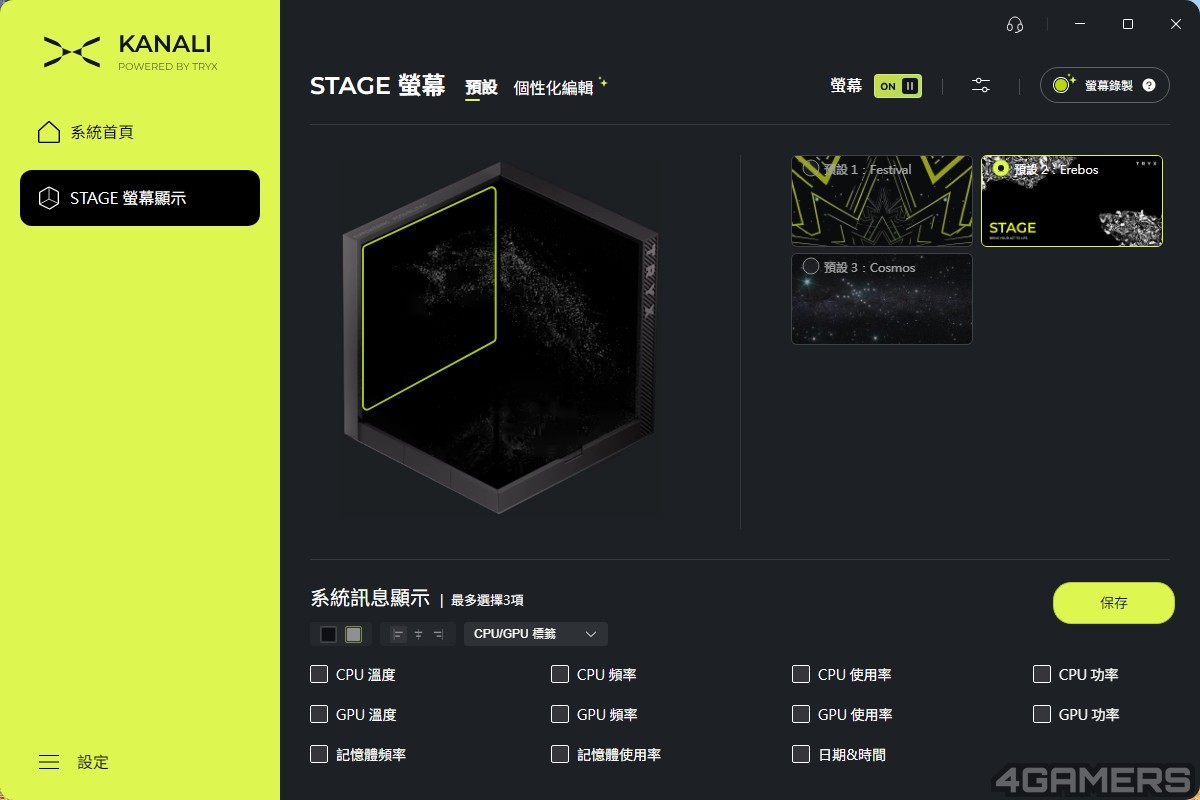Open the hamburger 設定 menu icon
The image size is (1200, 800).
(x=49, y=762)
